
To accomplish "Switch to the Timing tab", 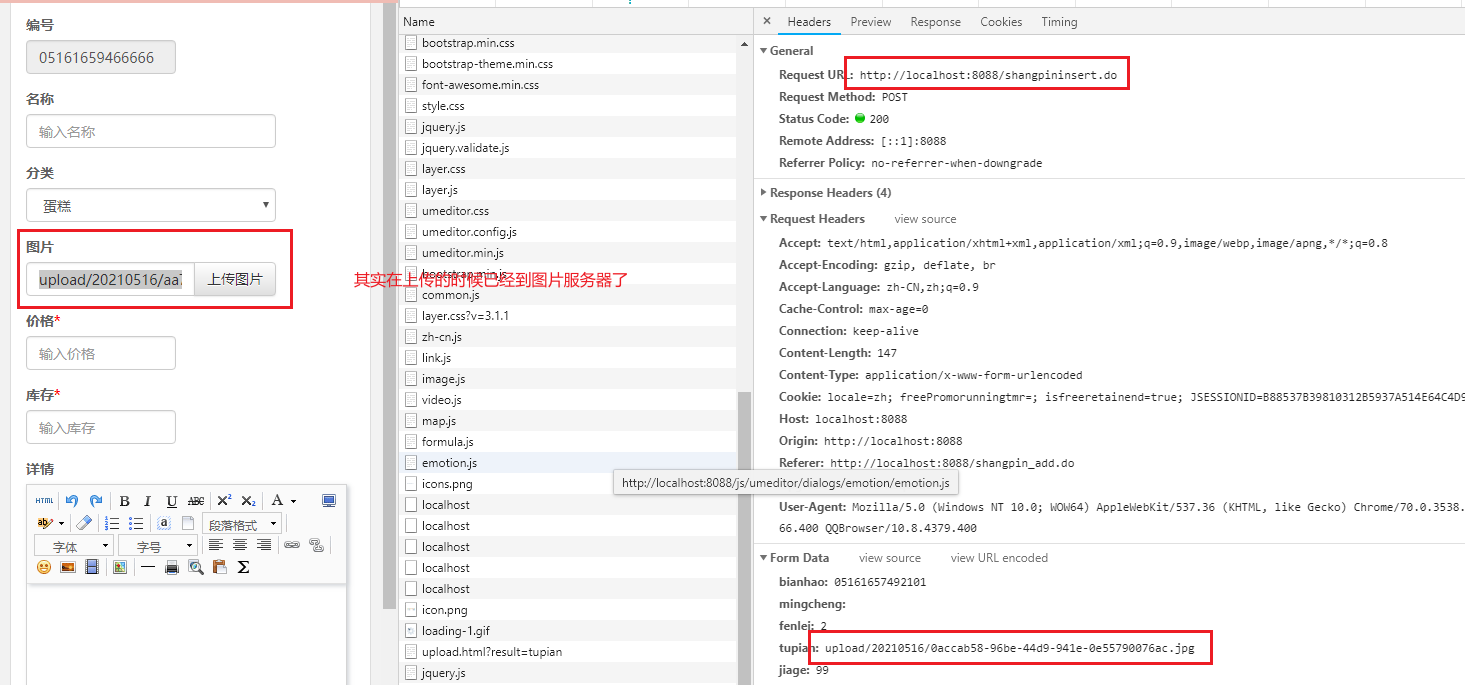I will [x=1059, y=22].
